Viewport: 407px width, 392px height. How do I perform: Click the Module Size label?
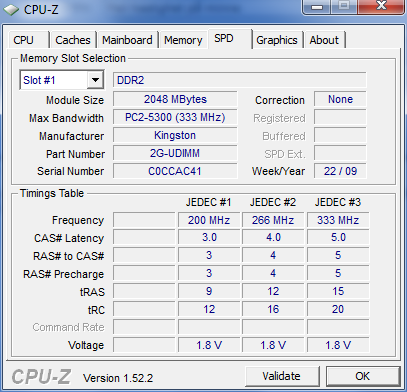75,100
